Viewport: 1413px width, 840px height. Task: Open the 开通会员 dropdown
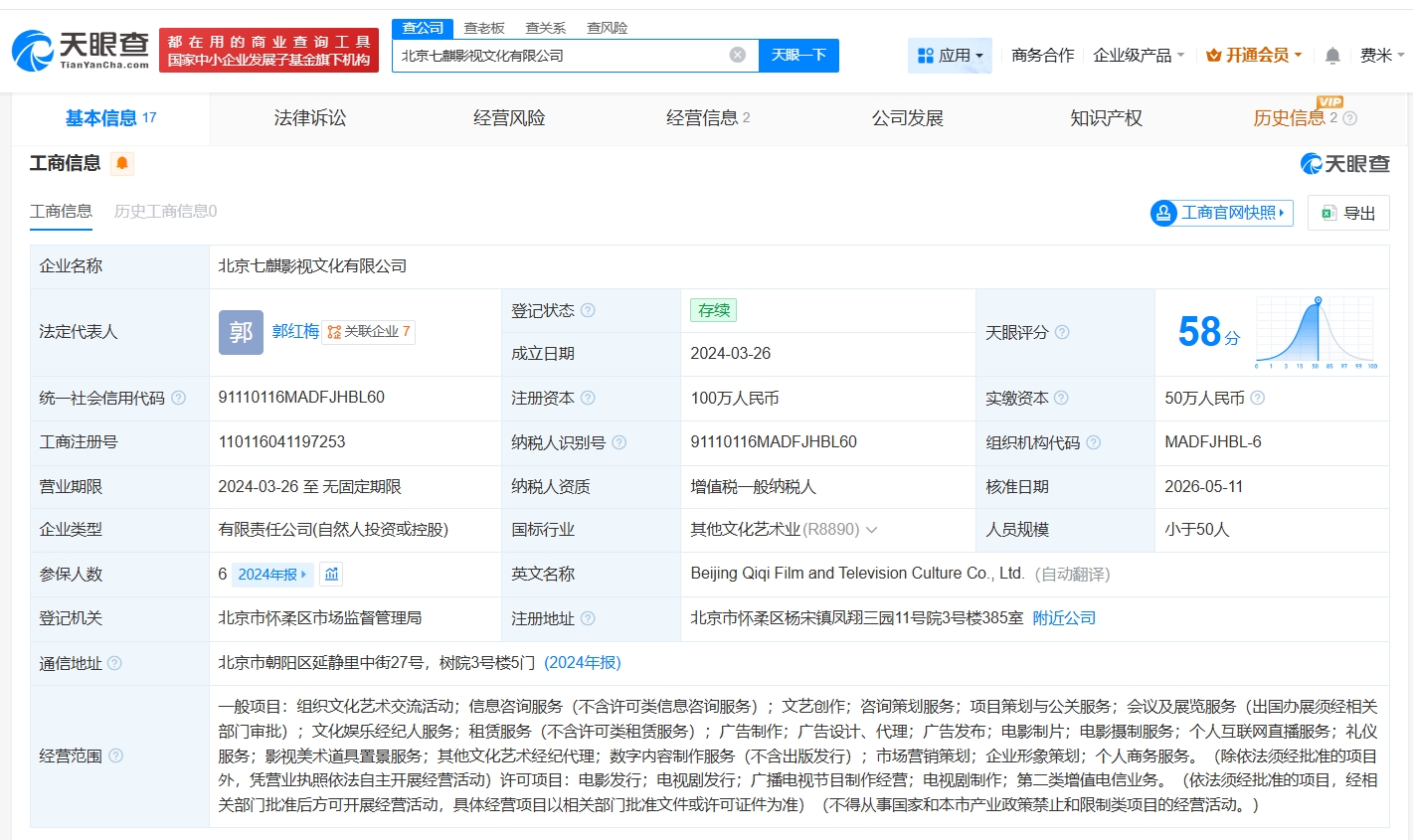click(x=1254, y=56)
